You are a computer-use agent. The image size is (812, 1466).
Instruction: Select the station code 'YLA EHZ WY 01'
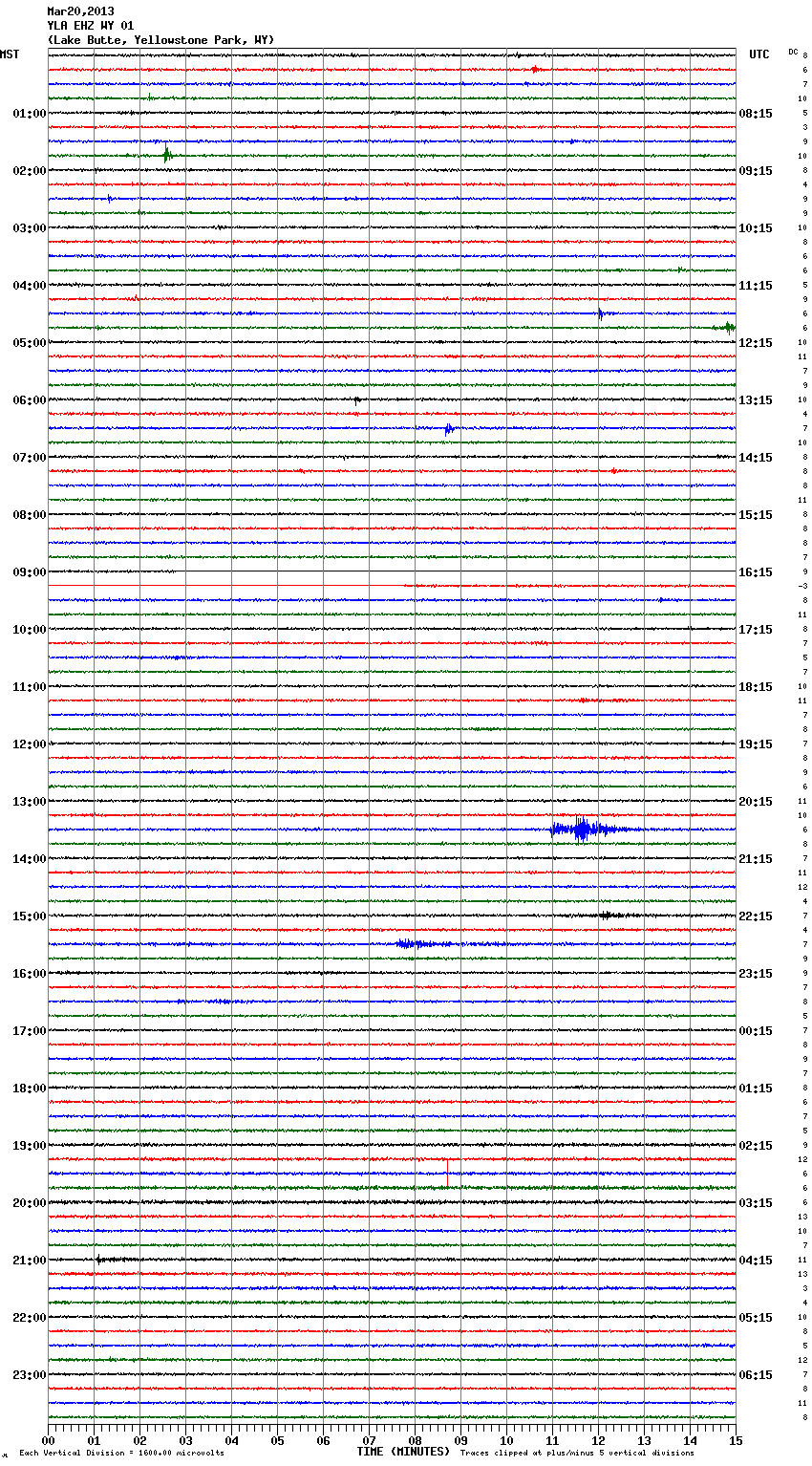[x=91, y=26]
